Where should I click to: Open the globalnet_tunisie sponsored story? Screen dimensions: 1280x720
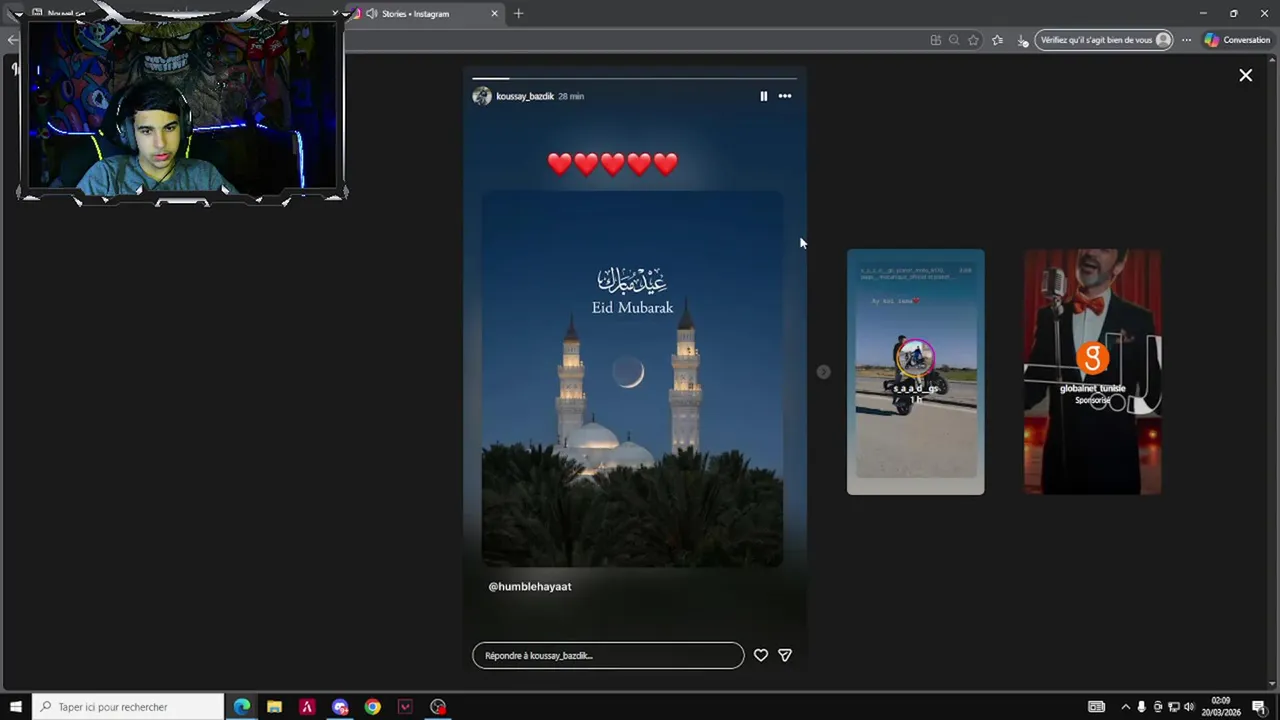point(1093,372)
